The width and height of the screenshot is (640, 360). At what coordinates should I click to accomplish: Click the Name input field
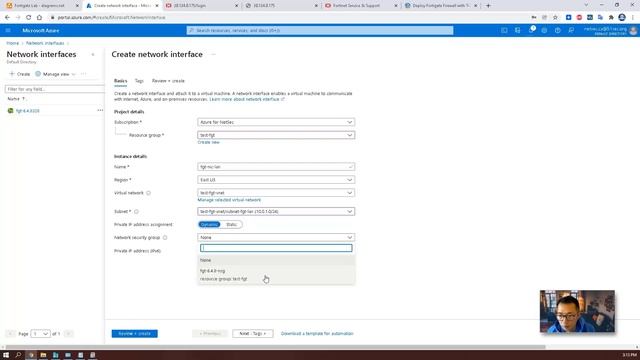coord(276,167)
